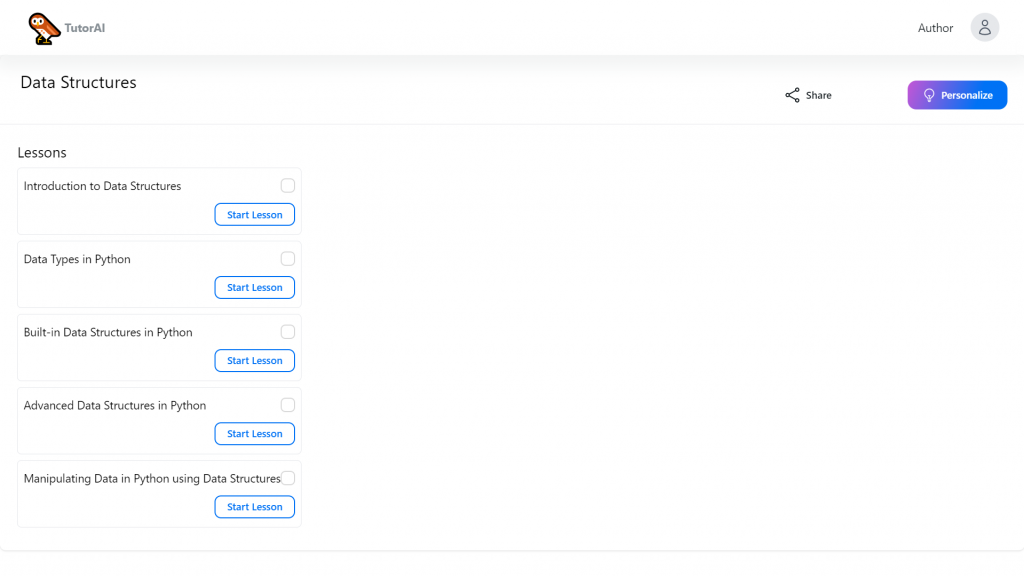This screenshot has height=576, width=1024.
Task: Click the Share label to share the course
Action: [816, 95]
